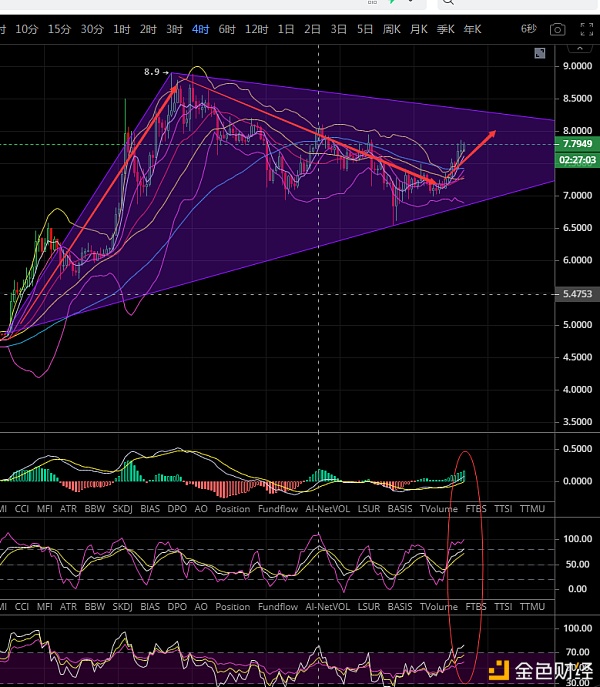Select TVolume in the tab row above the bottom panel
Screen dimensions: 600x687
click(x=439, y=607)
